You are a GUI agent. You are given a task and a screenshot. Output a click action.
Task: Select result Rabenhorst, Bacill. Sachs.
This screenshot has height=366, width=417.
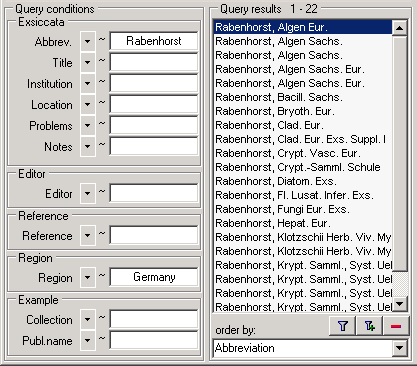[303, 97]
